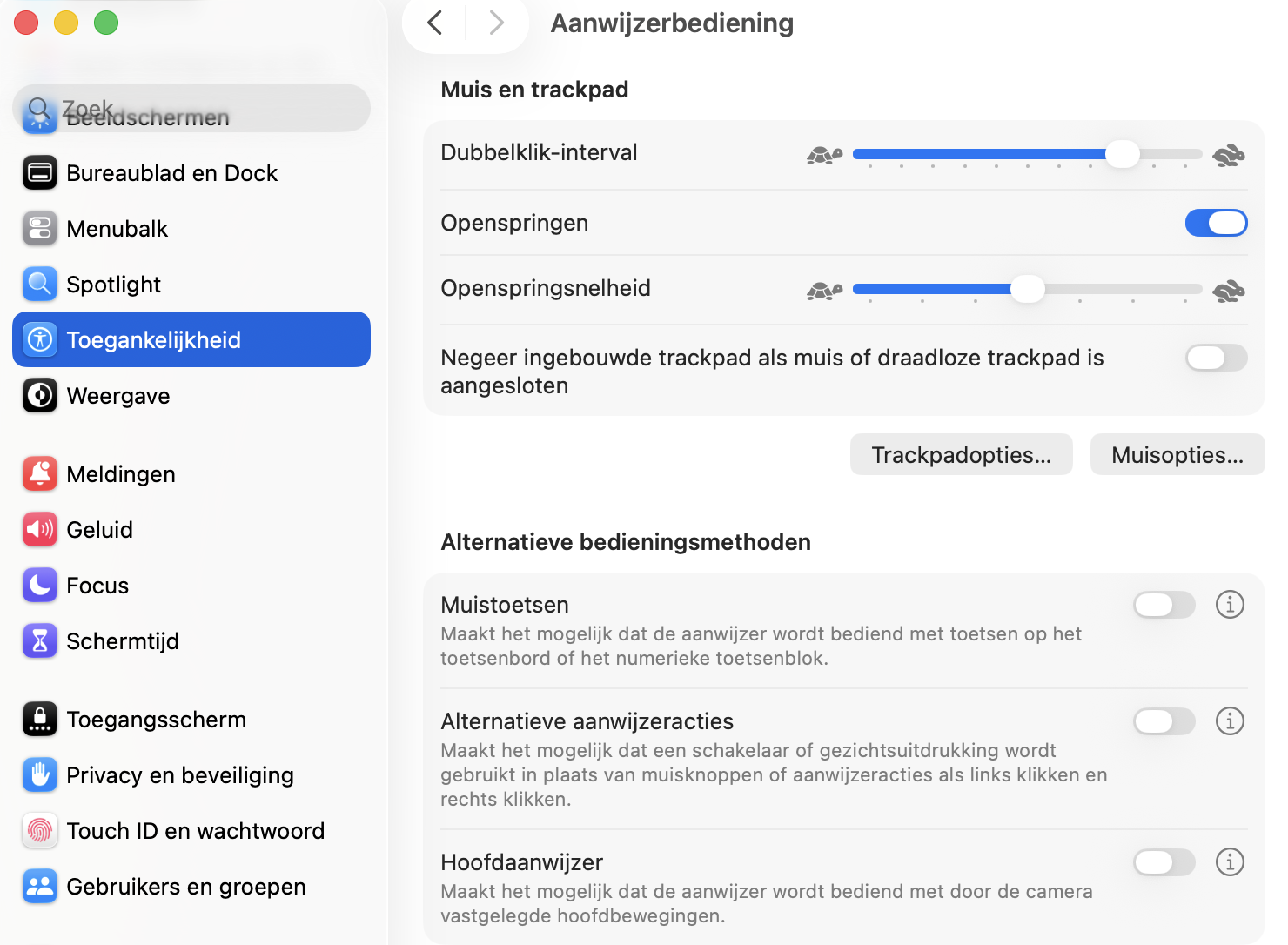This screenshot has height=945, width=1288.
Task: Select the Toegankelijkheid sidebar icon
Action: point(39,339)
